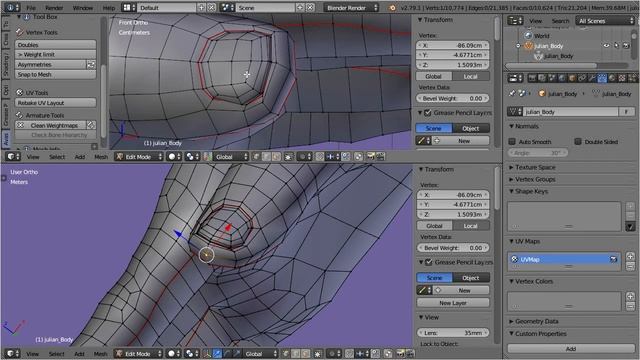Open the Object properties tab icon
This screenshot has height=360, width=640.
572,78
